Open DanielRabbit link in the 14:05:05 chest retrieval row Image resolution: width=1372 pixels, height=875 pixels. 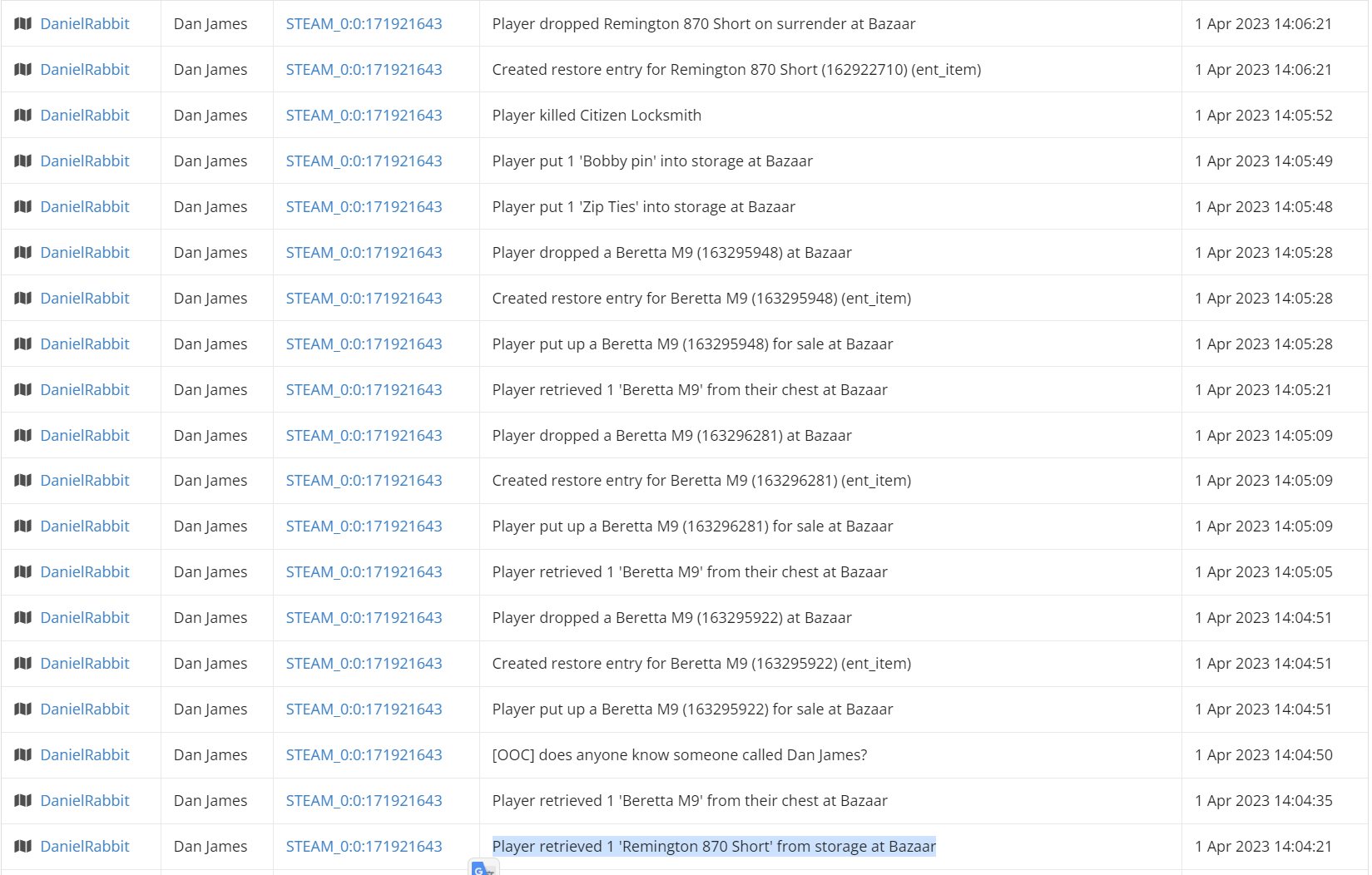(85, 571)
